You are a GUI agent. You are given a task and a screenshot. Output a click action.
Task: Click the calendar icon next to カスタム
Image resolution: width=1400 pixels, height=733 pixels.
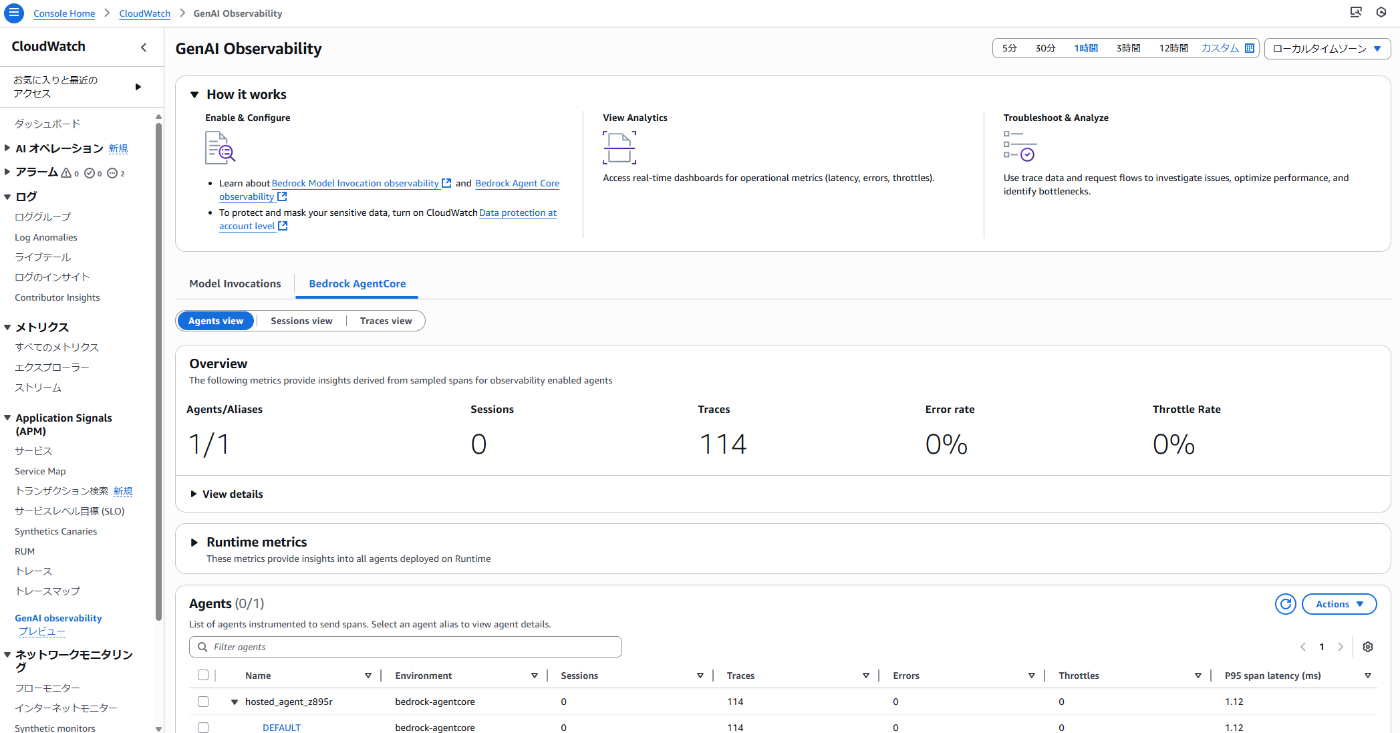pos(1250,48)
